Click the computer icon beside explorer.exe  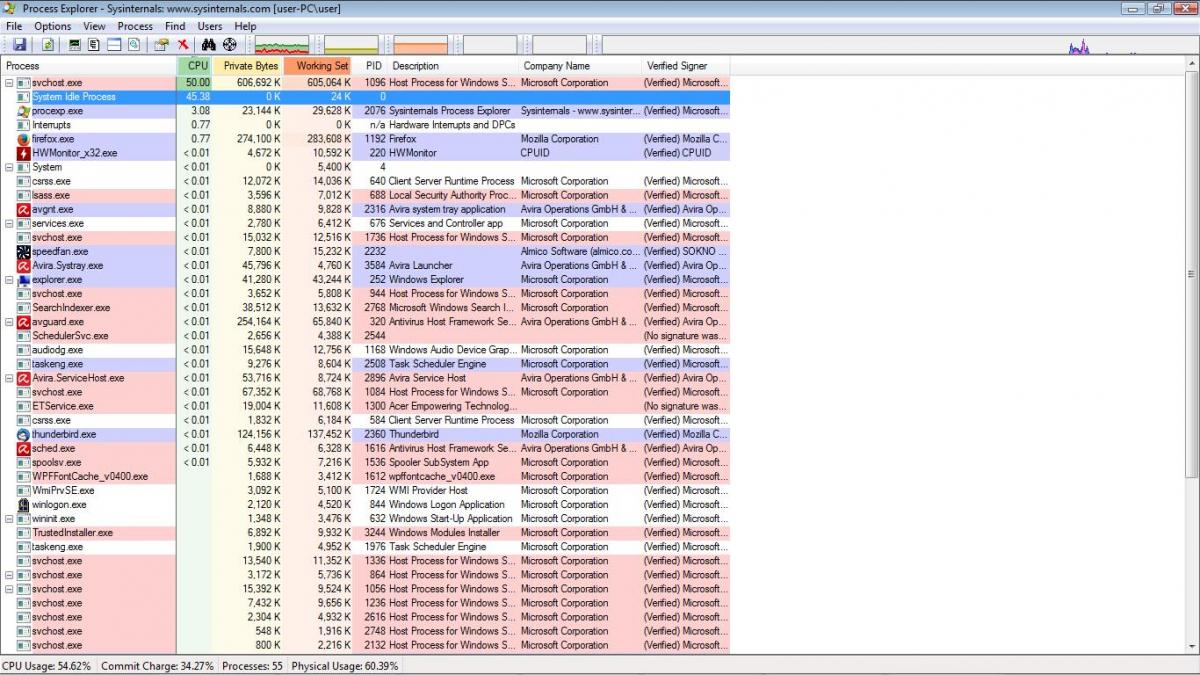[x=24, y=280]
